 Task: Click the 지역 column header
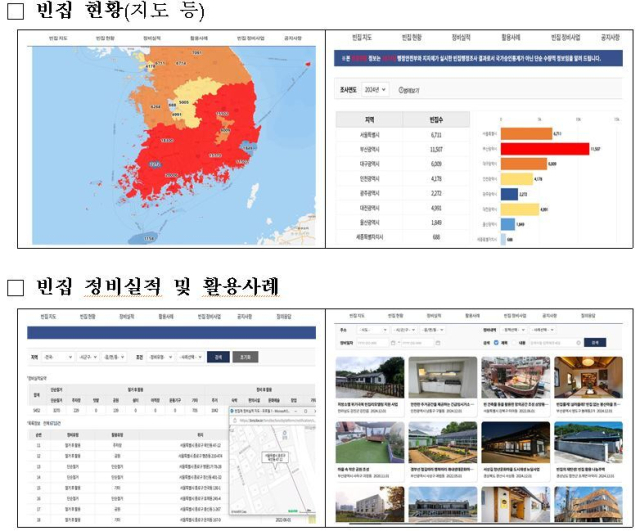pos(369,120)
